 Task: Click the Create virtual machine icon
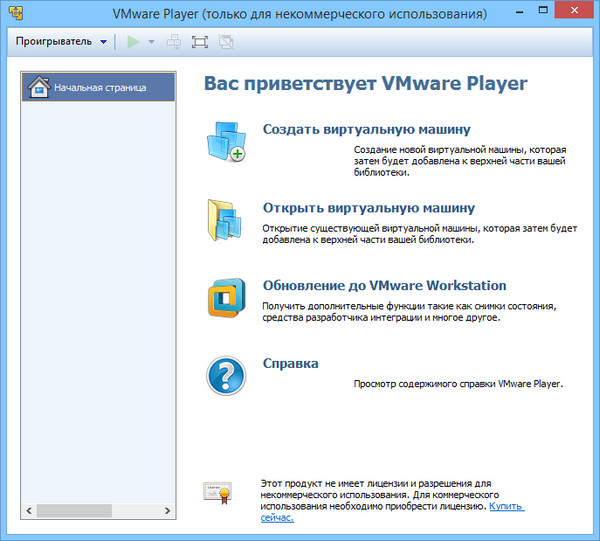(x=225, y=141)
